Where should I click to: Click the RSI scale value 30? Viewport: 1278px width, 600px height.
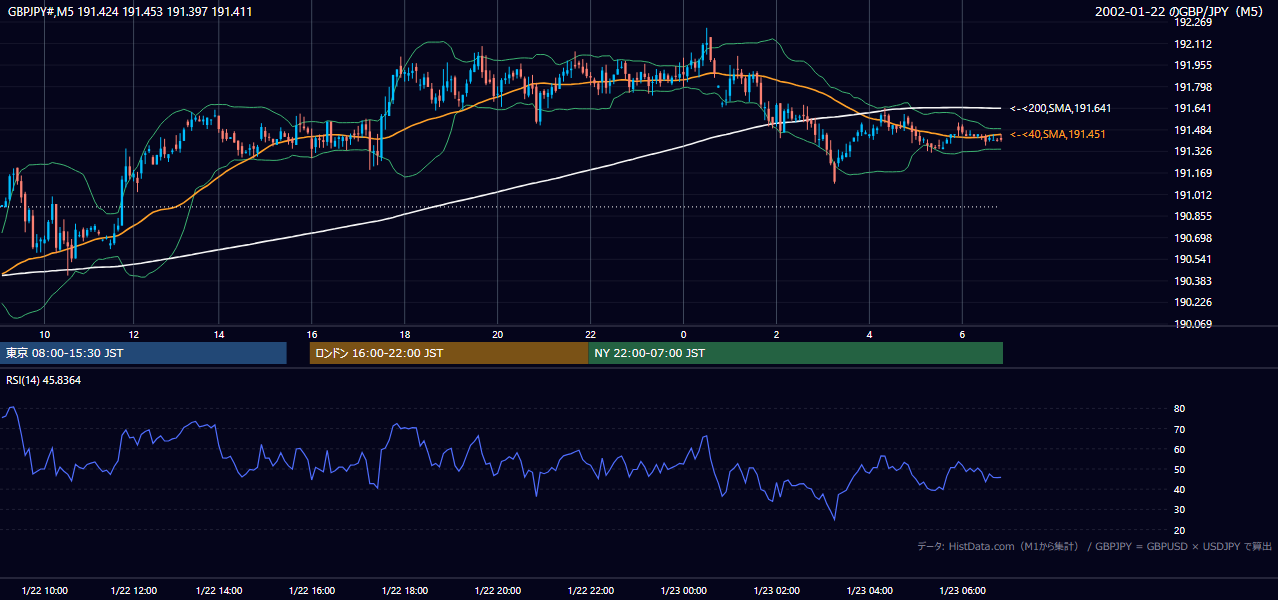tap(1179, 510)
